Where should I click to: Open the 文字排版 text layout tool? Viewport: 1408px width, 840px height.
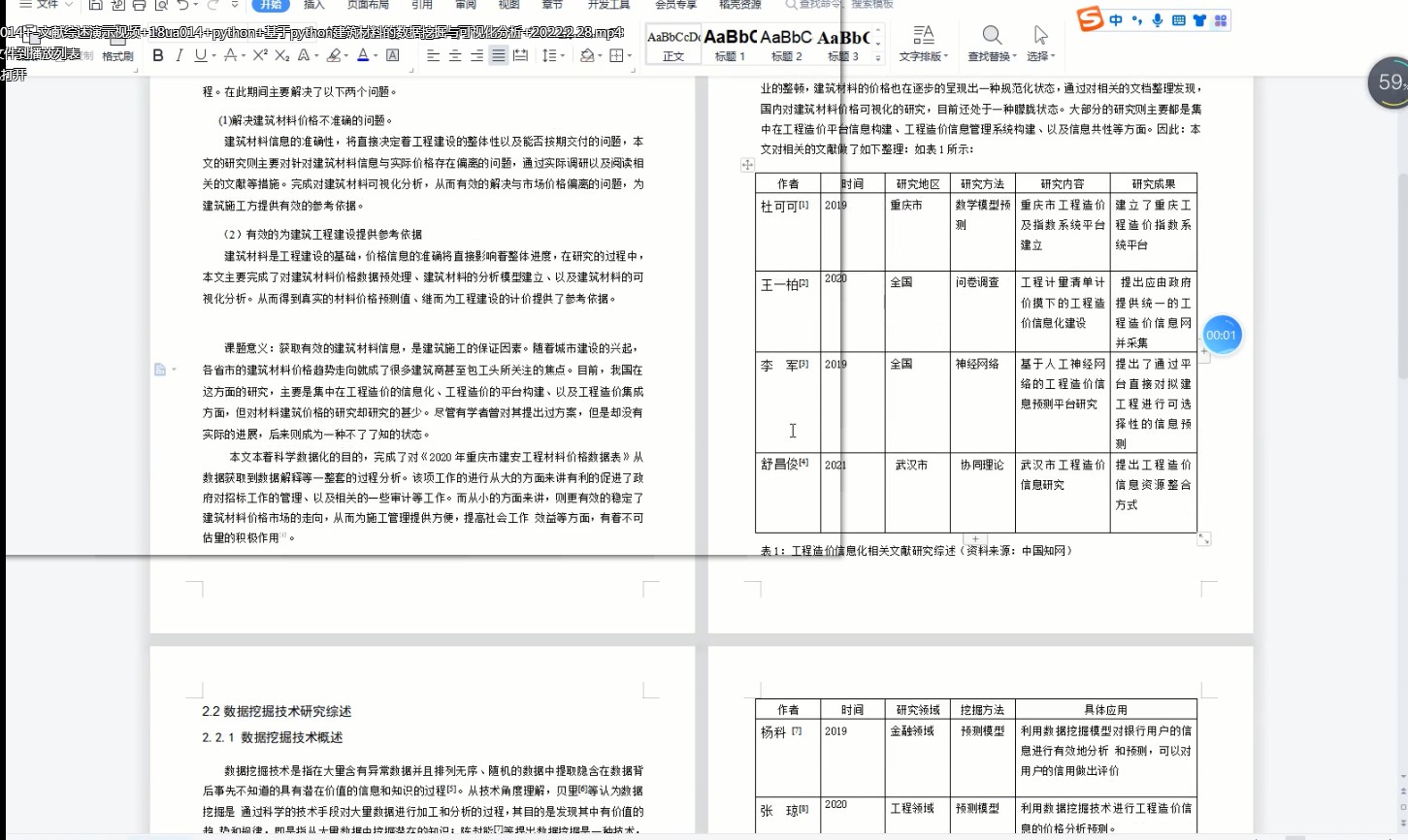[x=923, y=44]
